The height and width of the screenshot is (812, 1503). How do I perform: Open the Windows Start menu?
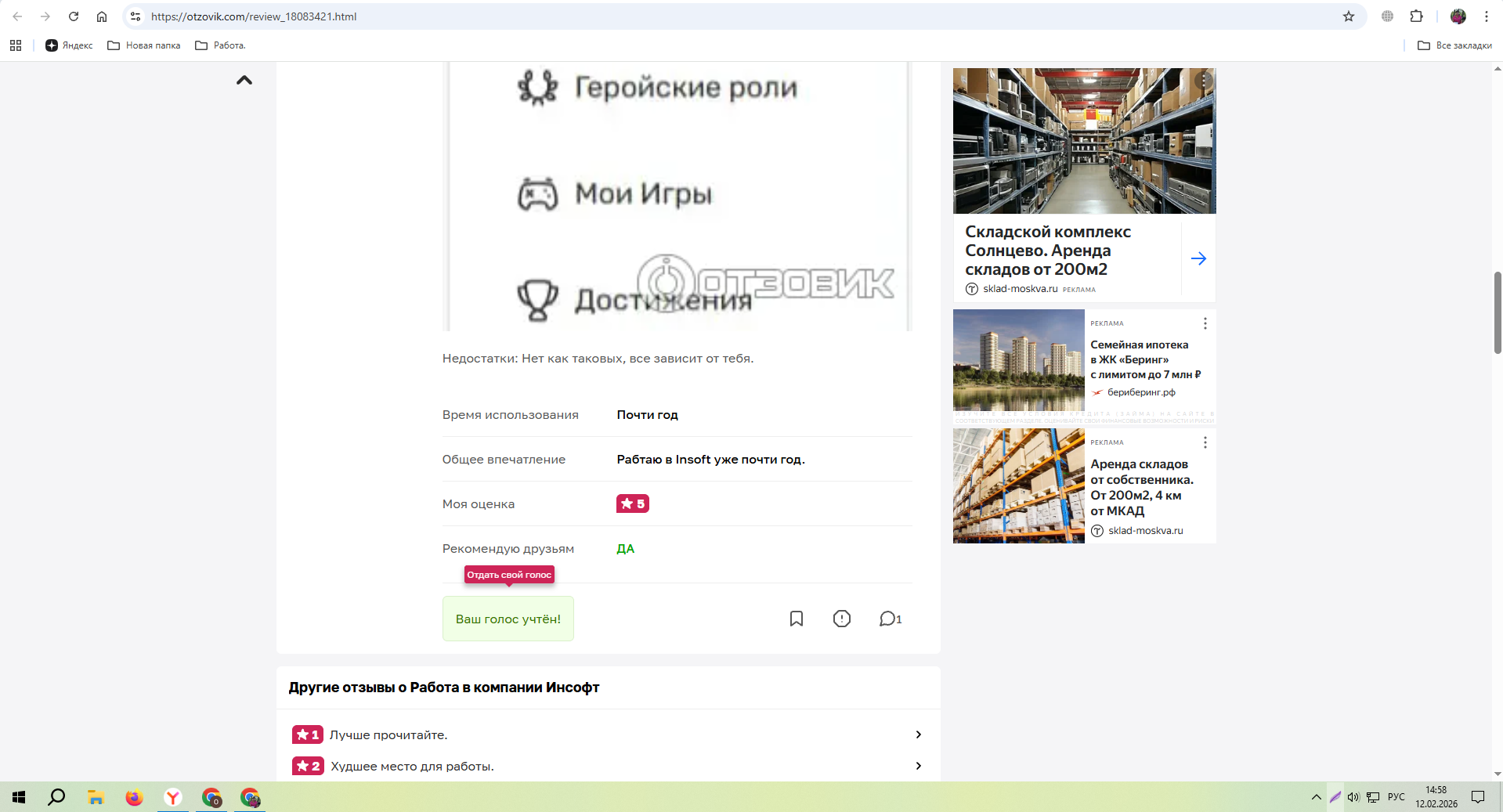[x=19, y=797]
